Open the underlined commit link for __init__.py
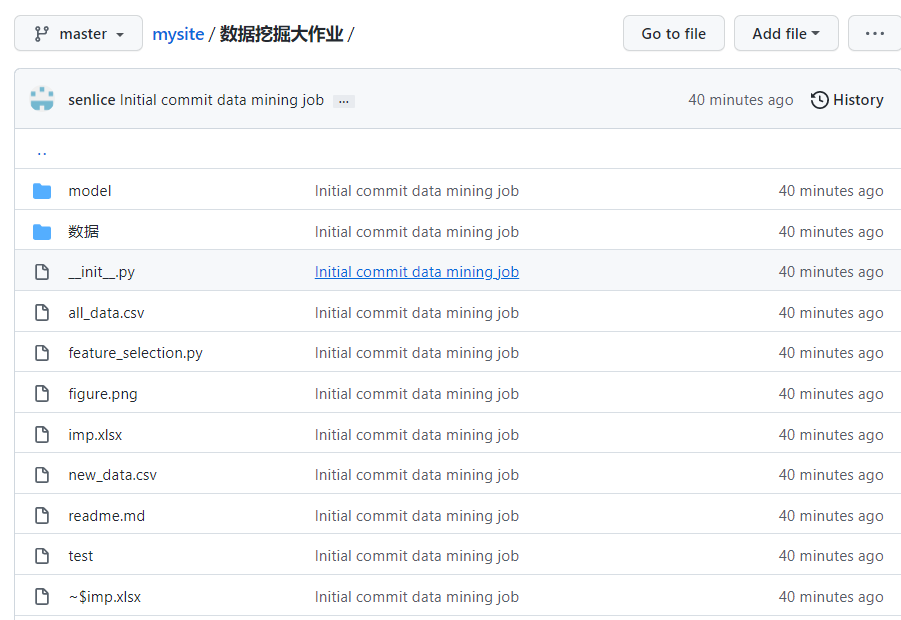This screenshot has width=901, height=620. (x=417, y=272)
